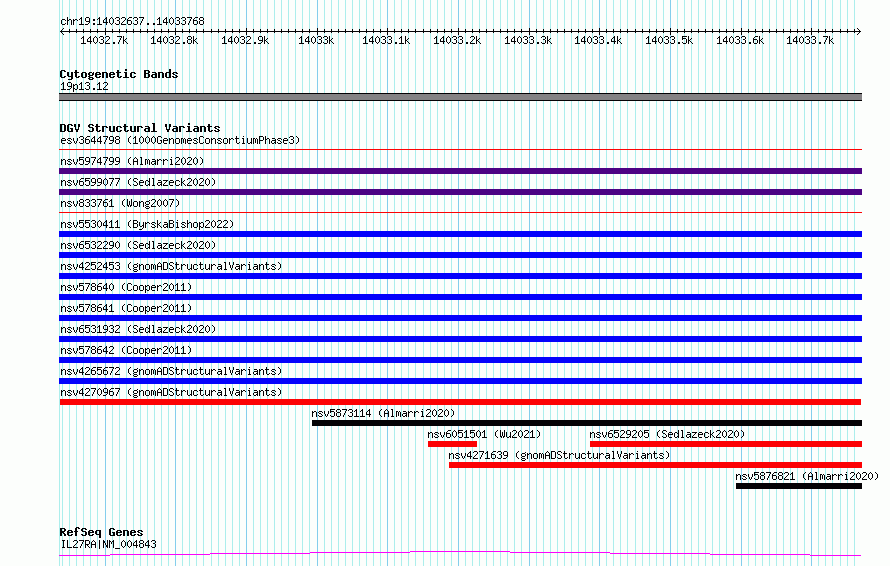Open nsv4265672 gnomAD variant label
Screen dimensions: 890x566
(171, 371)
